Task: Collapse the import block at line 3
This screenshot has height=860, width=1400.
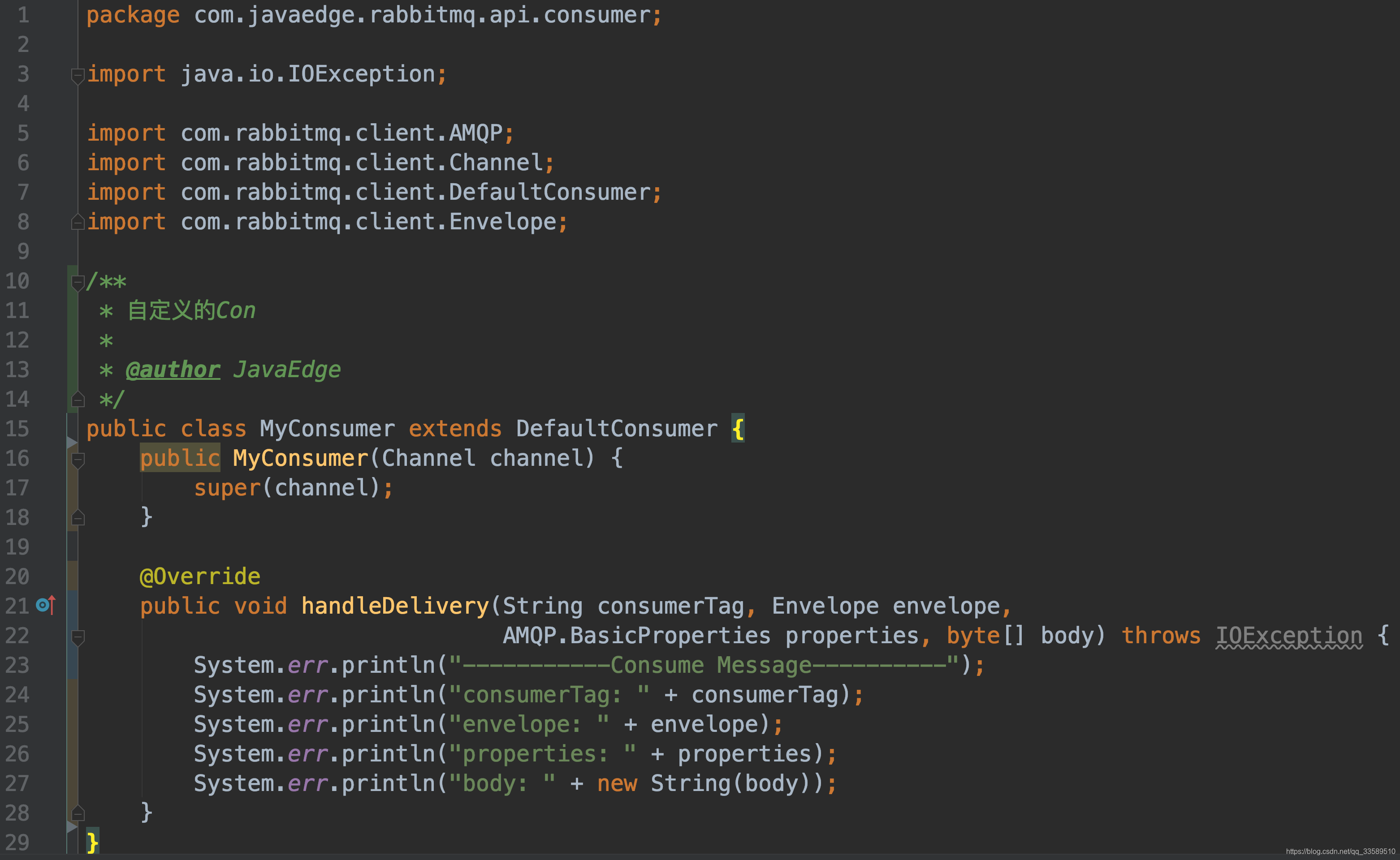Action: click(78, 75)
